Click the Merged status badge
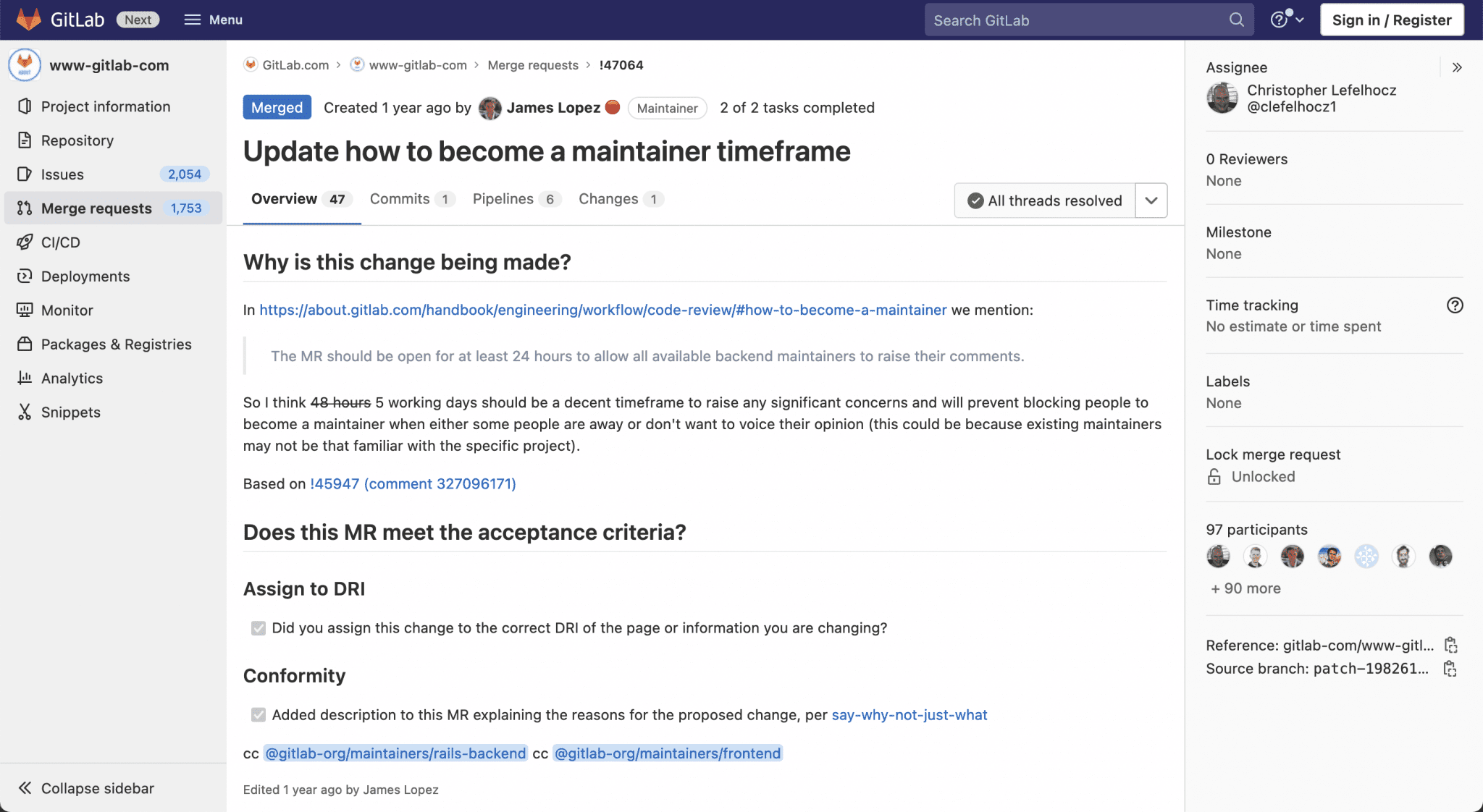 (277, 108)
